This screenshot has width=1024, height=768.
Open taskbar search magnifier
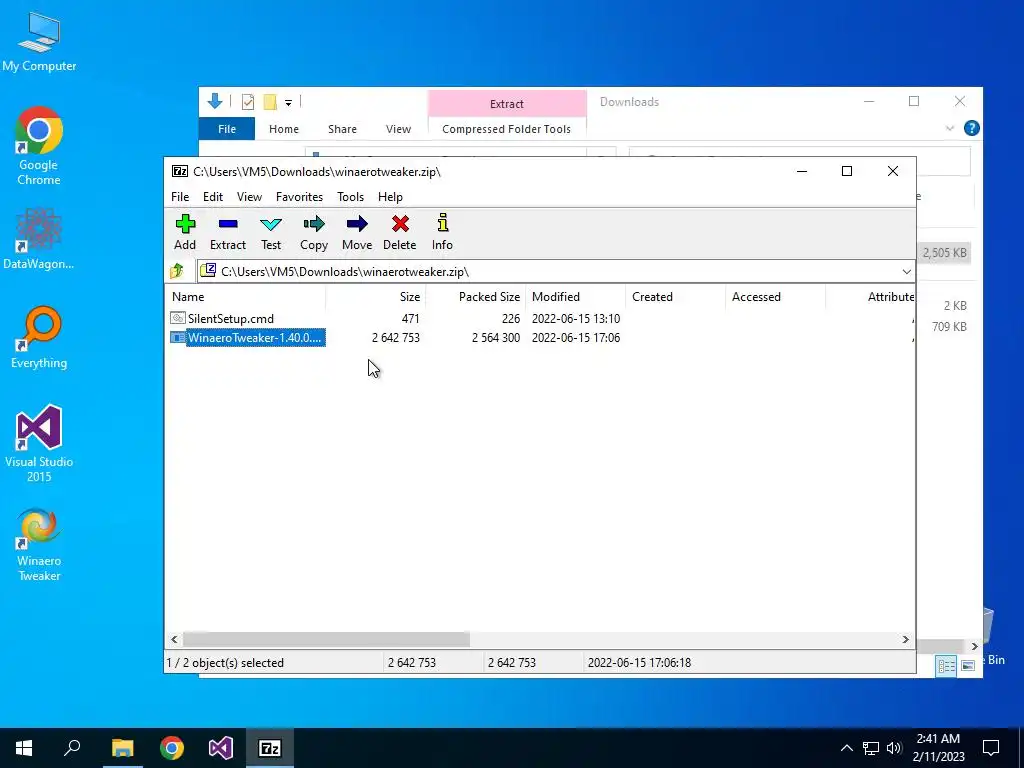pyautogui.click(x=72, y=748)
